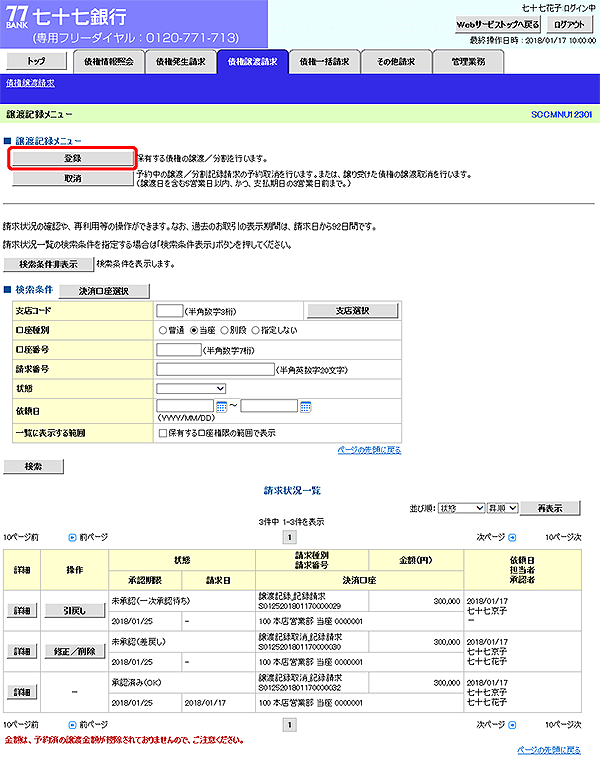Open the 債権情報照会 tab

coord(109,62)
